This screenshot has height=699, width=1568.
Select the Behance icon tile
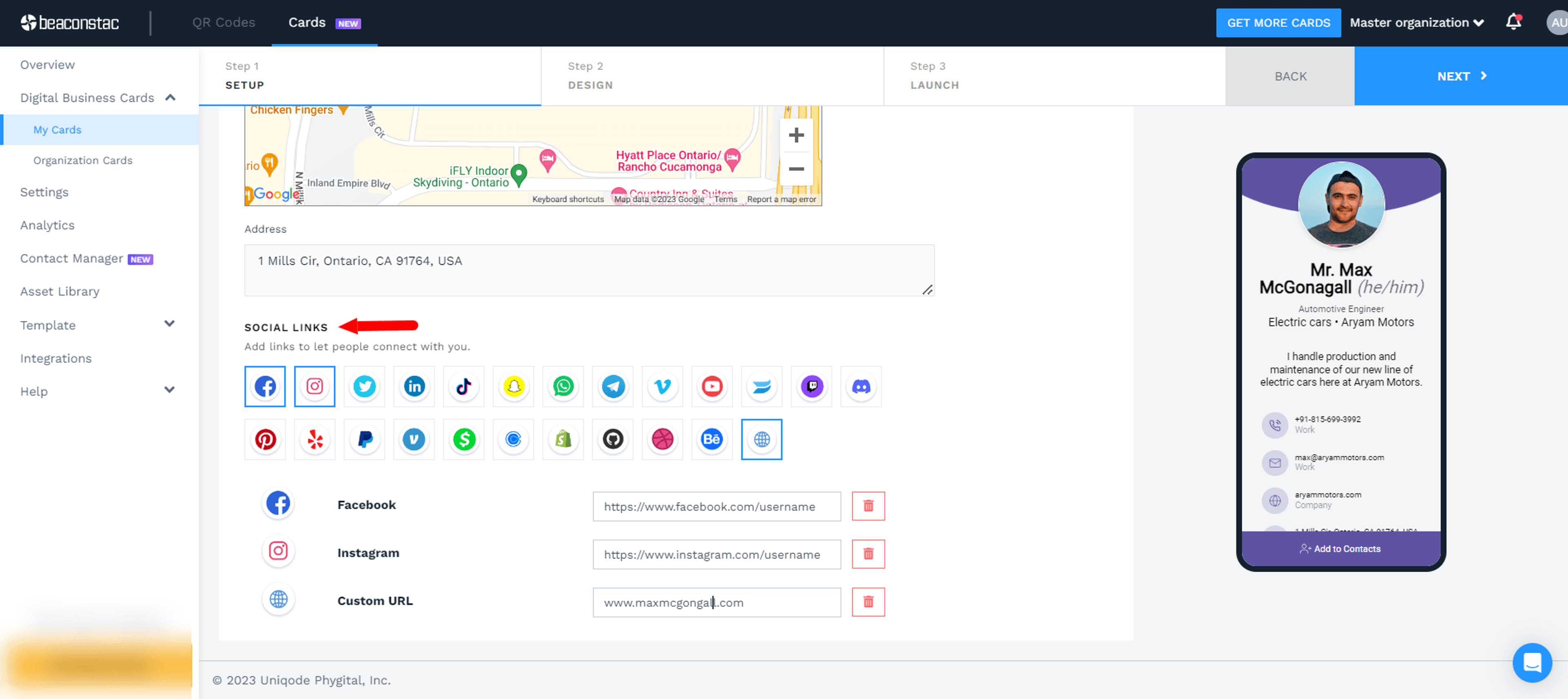point(712,439)
